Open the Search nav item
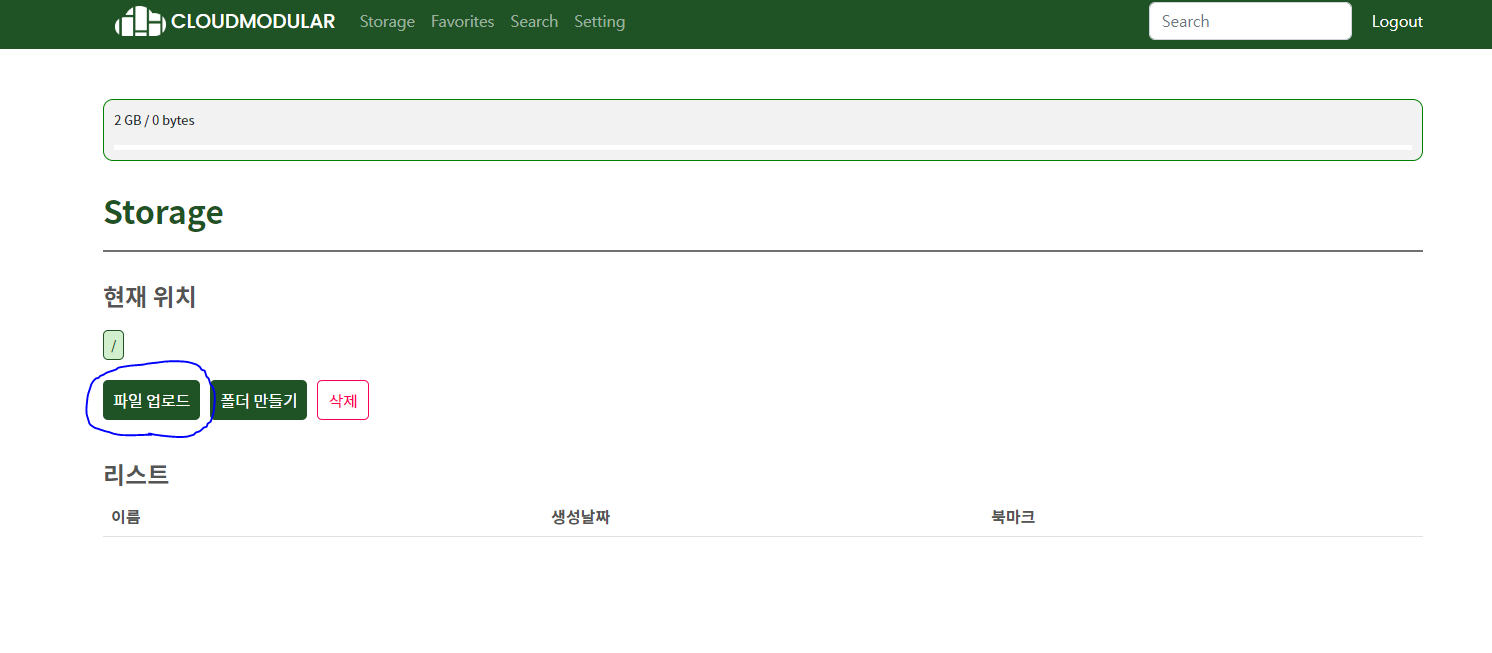The image size is (1492, 653). (534, 21)
